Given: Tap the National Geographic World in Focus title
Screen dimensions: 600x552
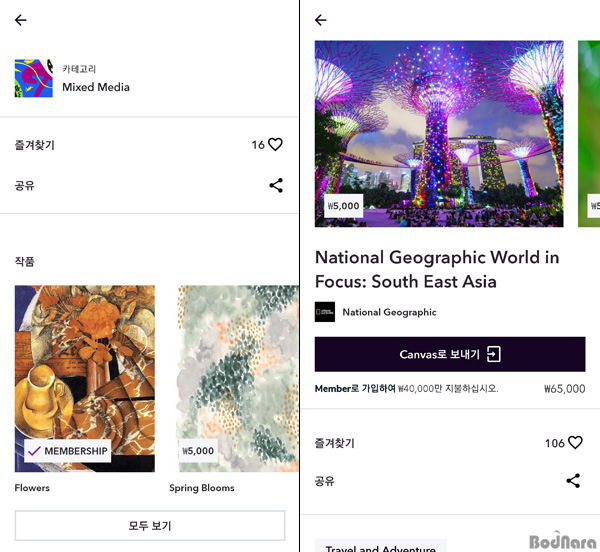Looking at the screenshot, I should click(437, 269).
